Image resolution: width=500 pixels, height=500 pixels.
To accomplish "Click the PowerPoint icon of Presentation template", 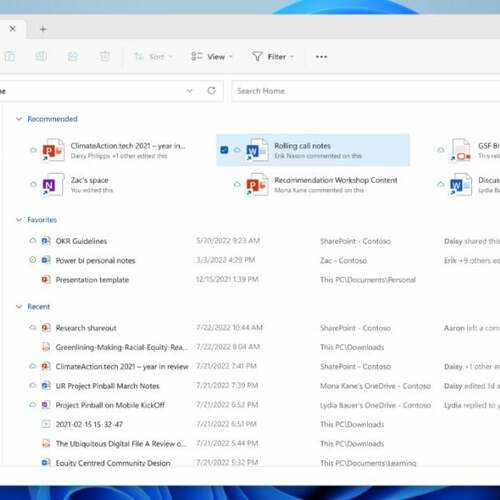I will click(x=46, y=279).
